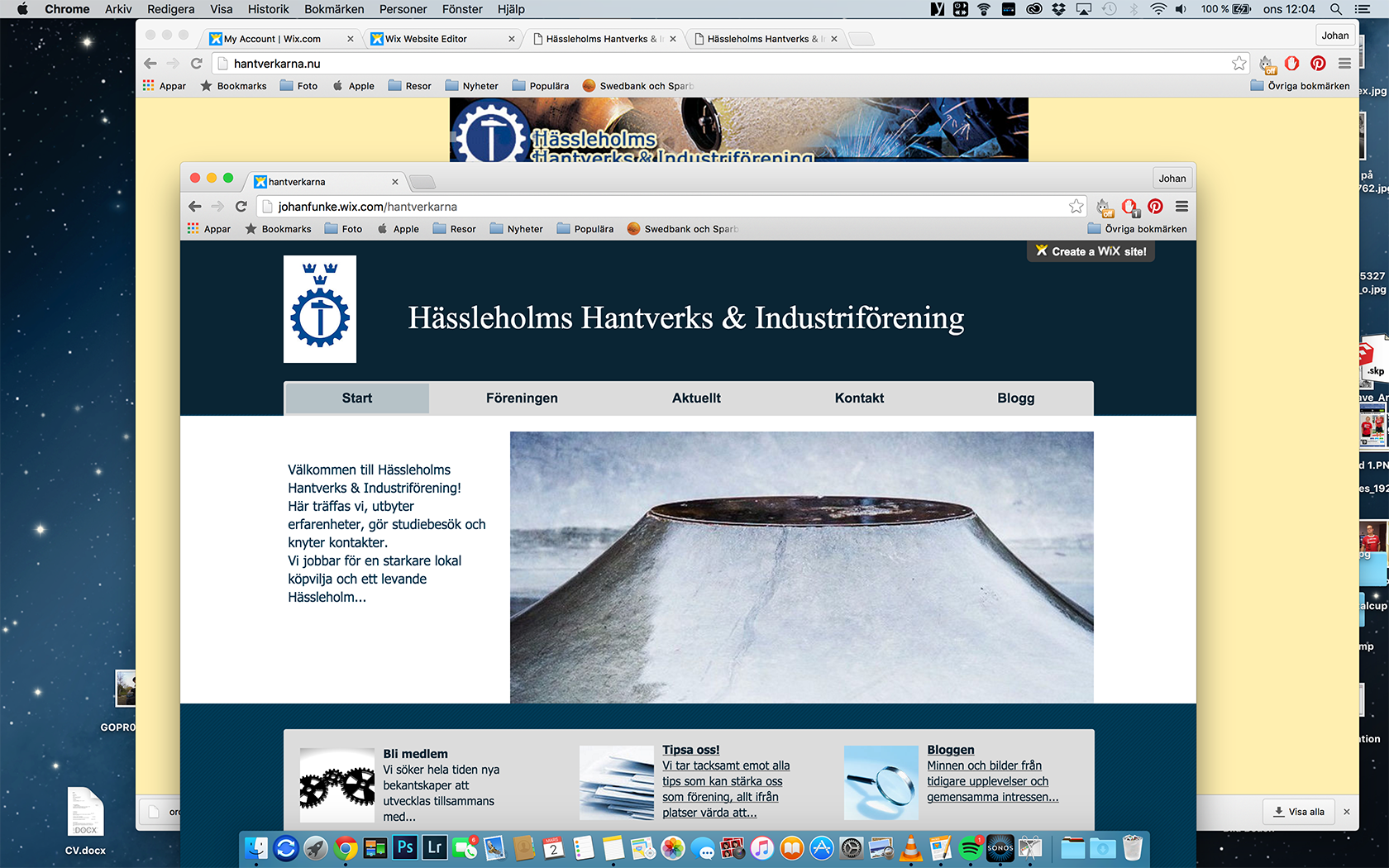Open Wi-Fi status menu in menu bar
The height and width of the screenshot is (868, 1389).
[1158, 9]
